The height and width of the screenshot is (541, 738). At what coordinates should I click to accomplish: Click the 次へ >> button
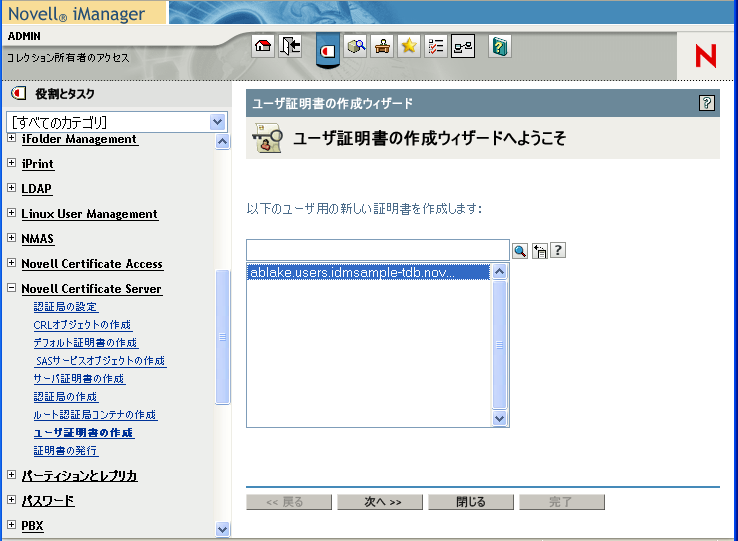tap(380, 502)
